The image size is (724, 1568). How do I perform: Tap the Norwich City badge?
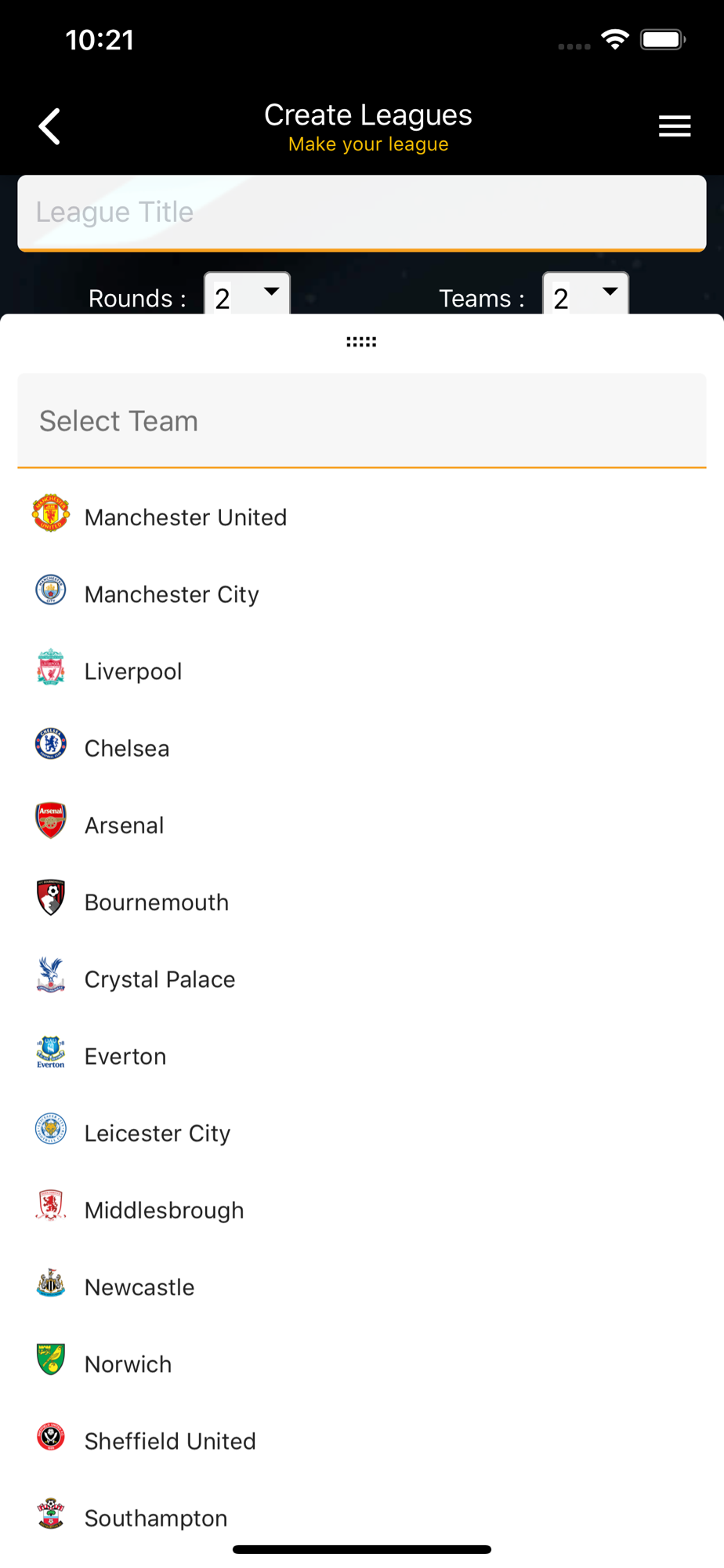(51, 1360)
